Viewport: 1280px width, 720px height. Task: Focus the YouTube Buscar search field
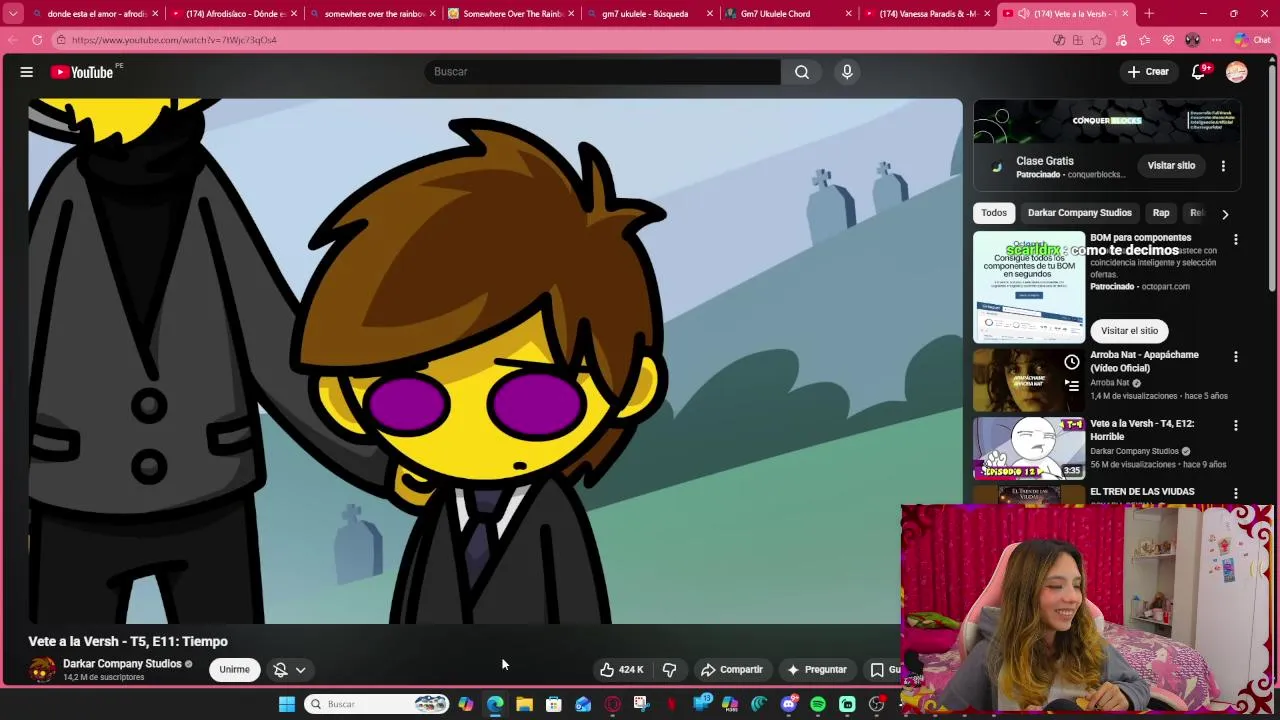(603, 72)
